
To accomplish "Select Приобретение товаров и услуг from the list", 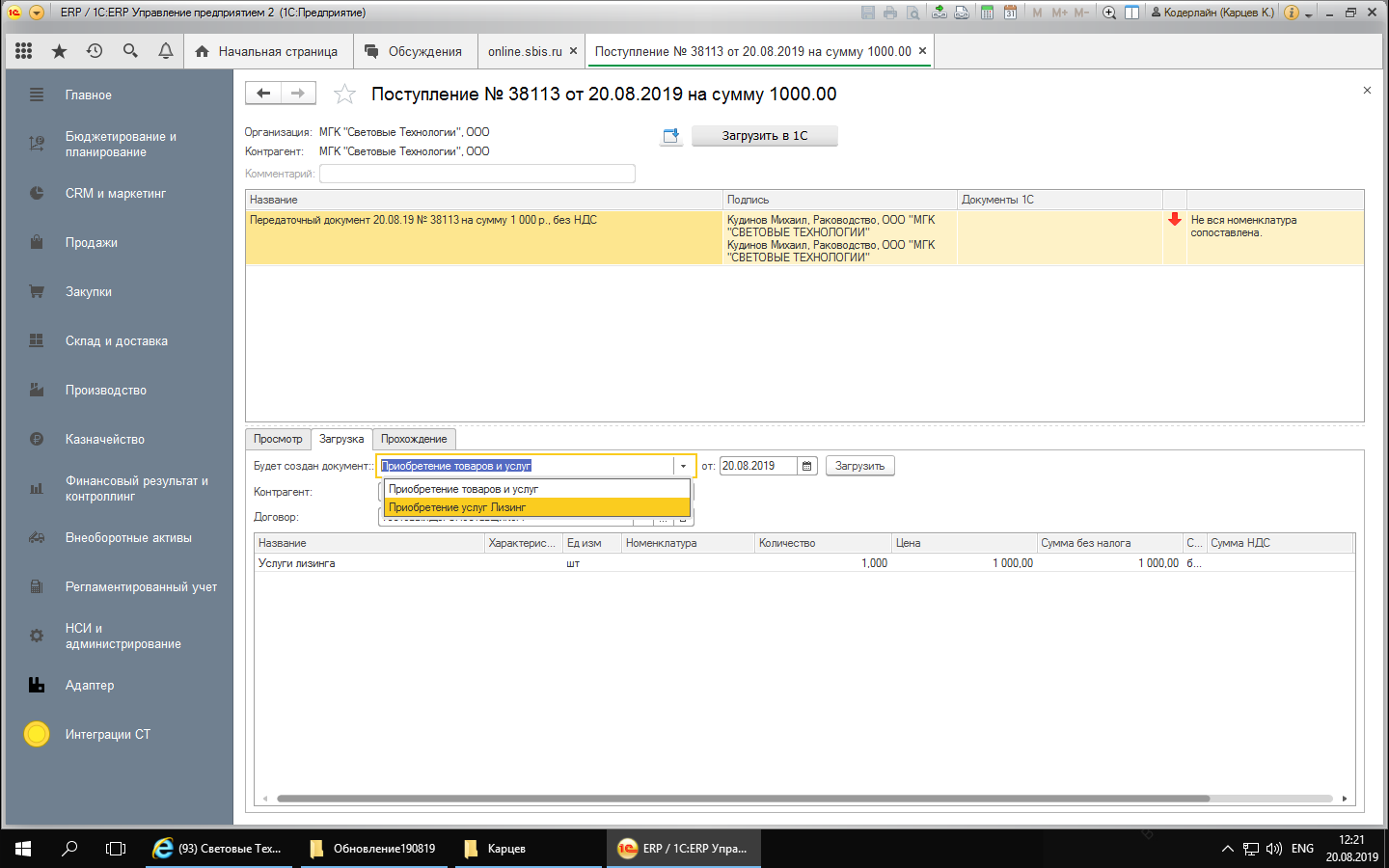I will click(x=537, y=489).
